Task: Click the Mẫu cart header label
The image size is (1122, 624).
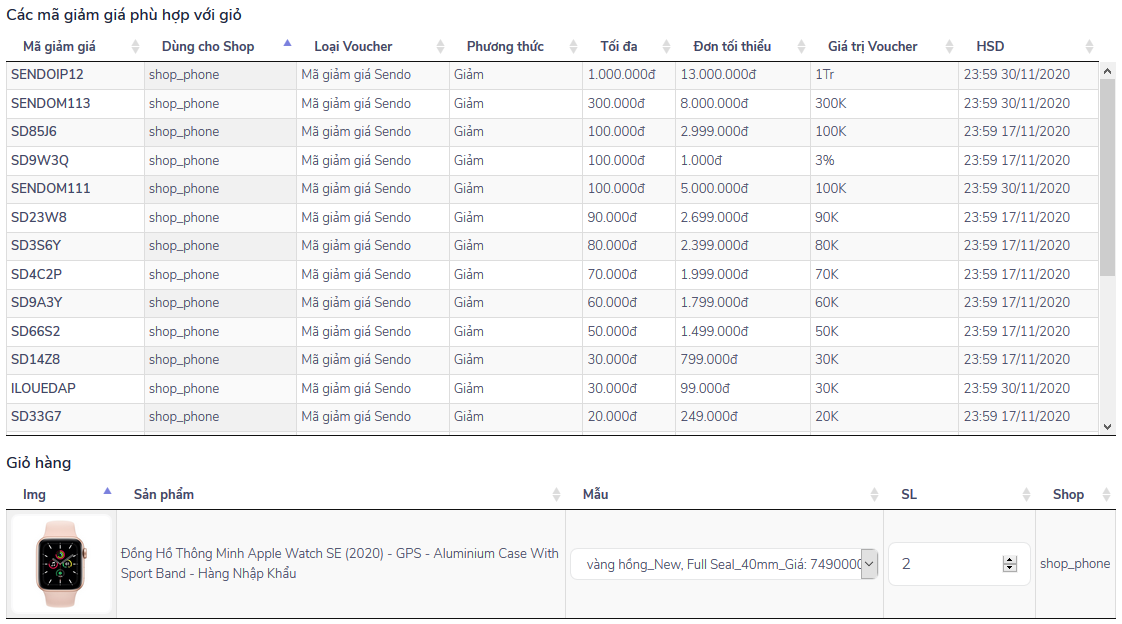Action: tap(595, 494)
